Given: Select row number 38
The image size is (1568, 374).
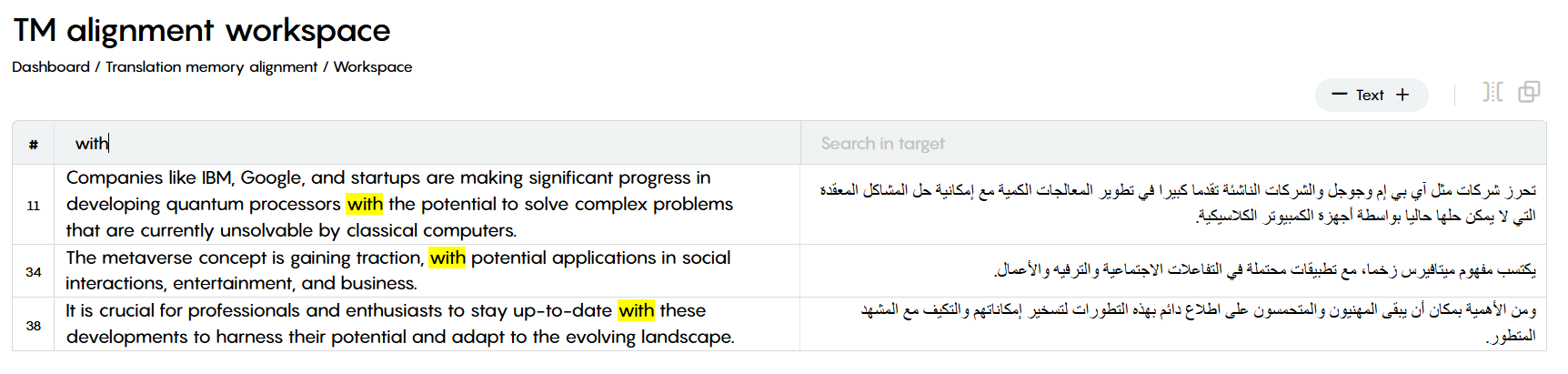Looking at the screenshot, I should (34, 325).
